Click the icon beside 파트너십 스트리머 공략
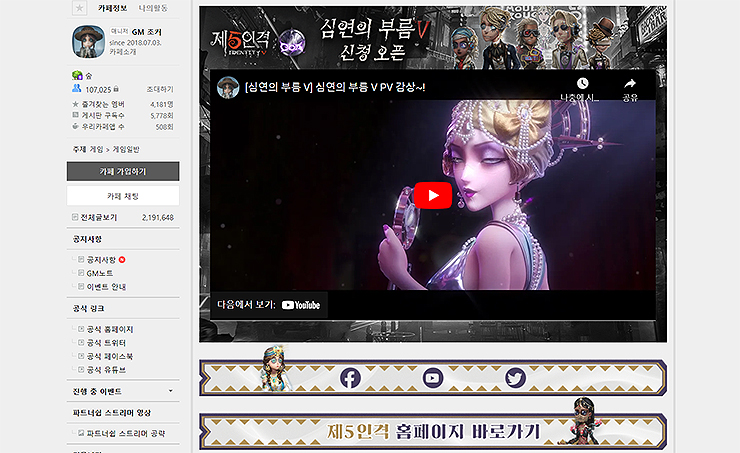 (81, 433)
